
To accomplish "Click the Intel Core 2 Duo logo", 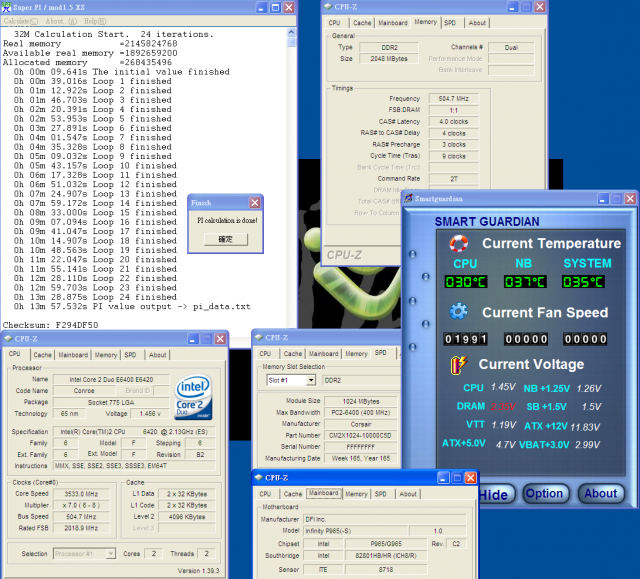I will click(x=193, y=397).
